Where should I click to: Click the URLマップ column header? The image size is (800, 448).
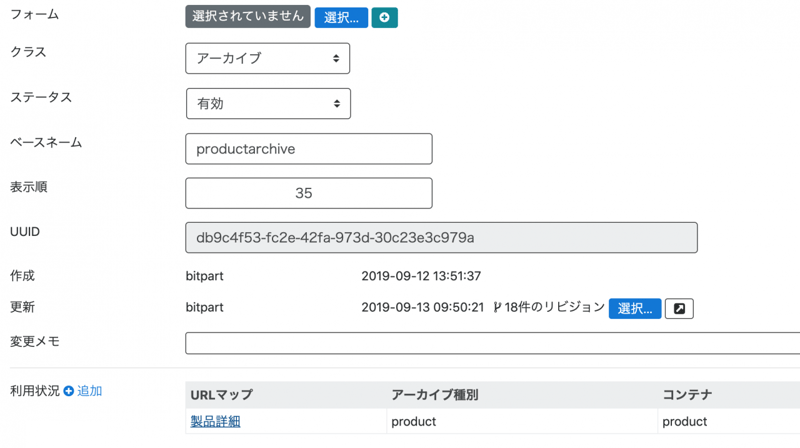[222, 395]
